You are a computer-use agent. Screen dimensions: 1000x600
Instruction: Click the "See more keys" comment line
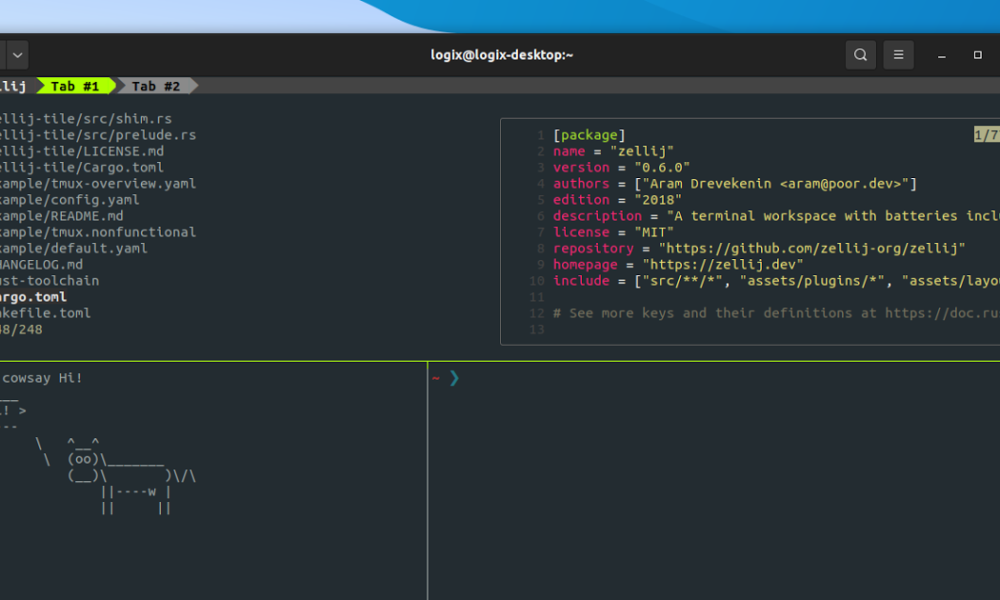pos(776,313)
